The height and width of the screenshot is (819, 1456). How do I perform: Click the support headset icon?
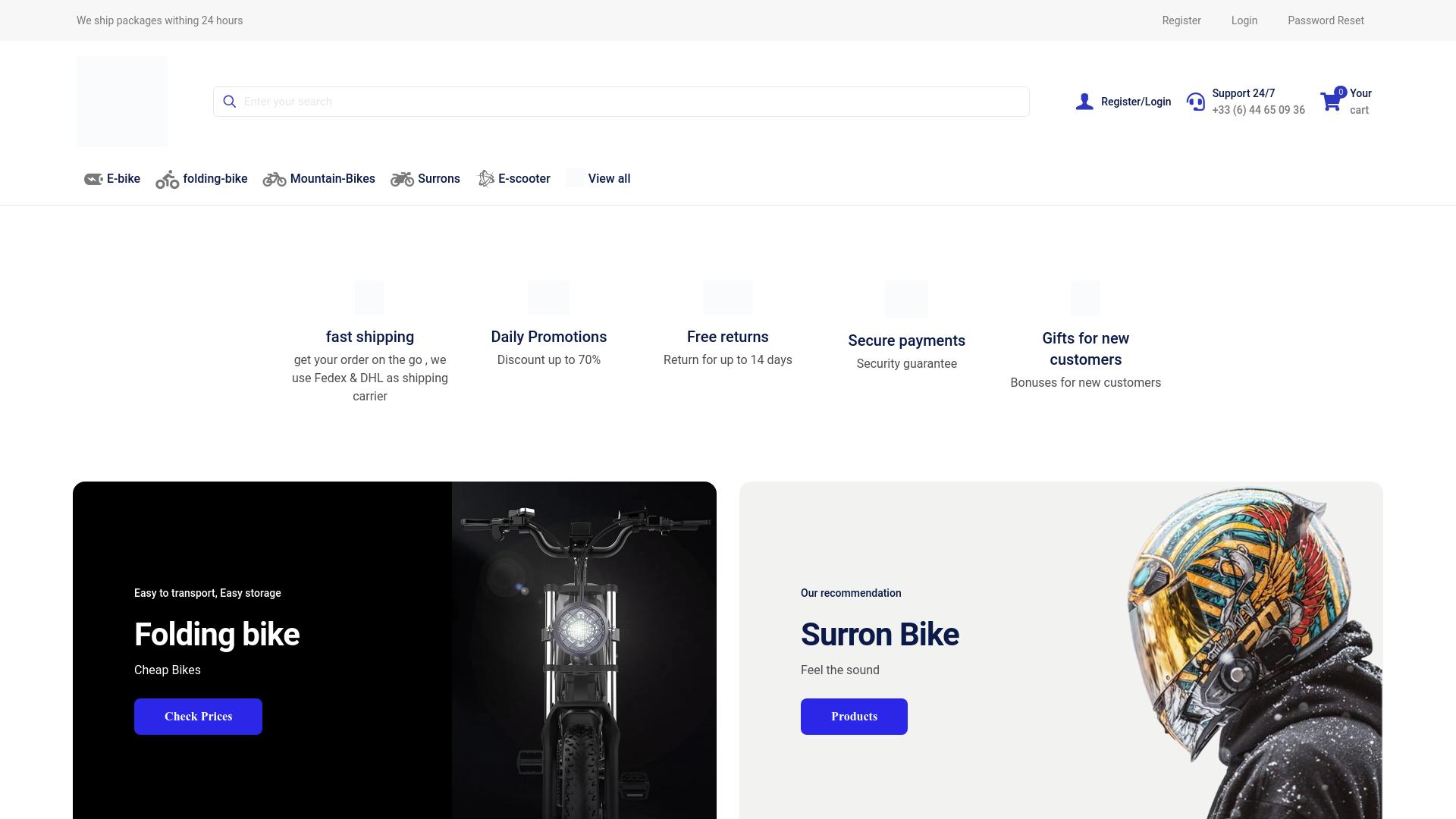1196,102
